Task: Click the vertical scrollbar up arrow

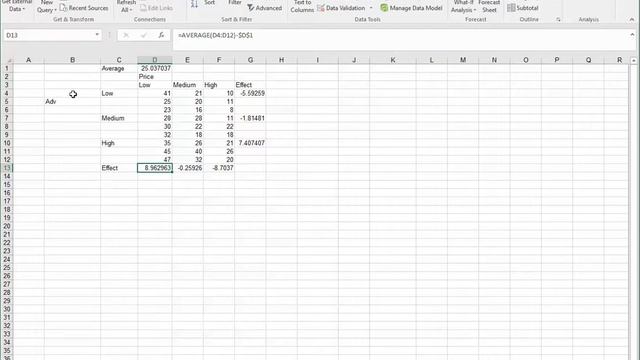Action: point(633,60)
